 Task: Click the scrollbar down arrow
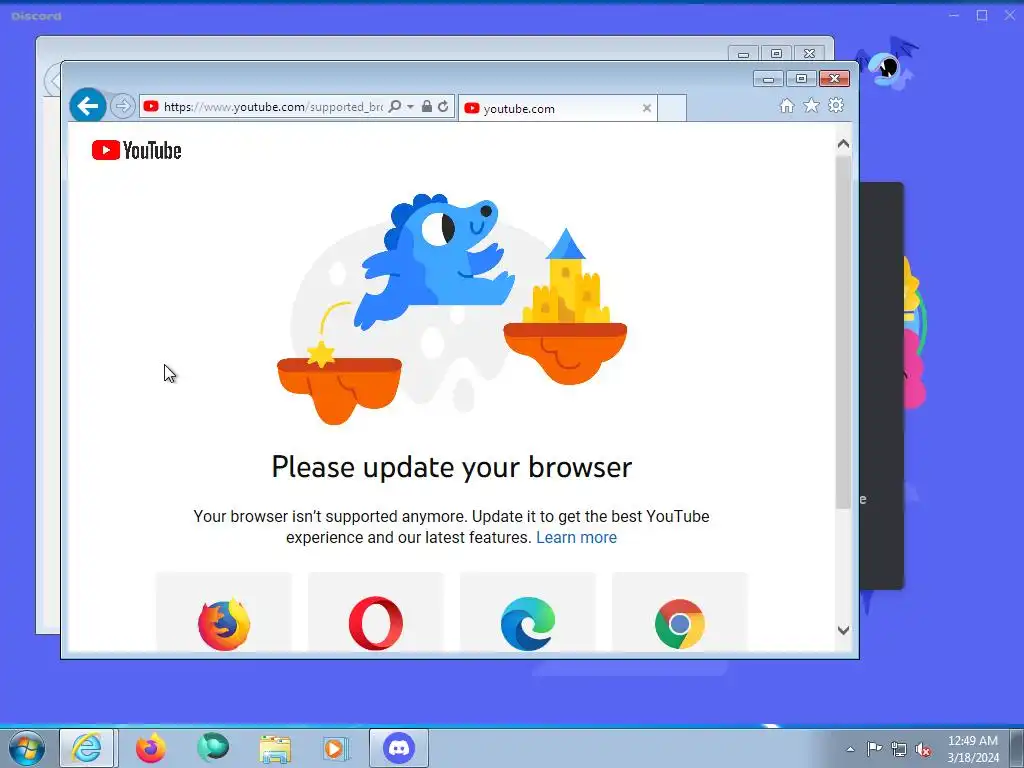click(x=843, y=630)
